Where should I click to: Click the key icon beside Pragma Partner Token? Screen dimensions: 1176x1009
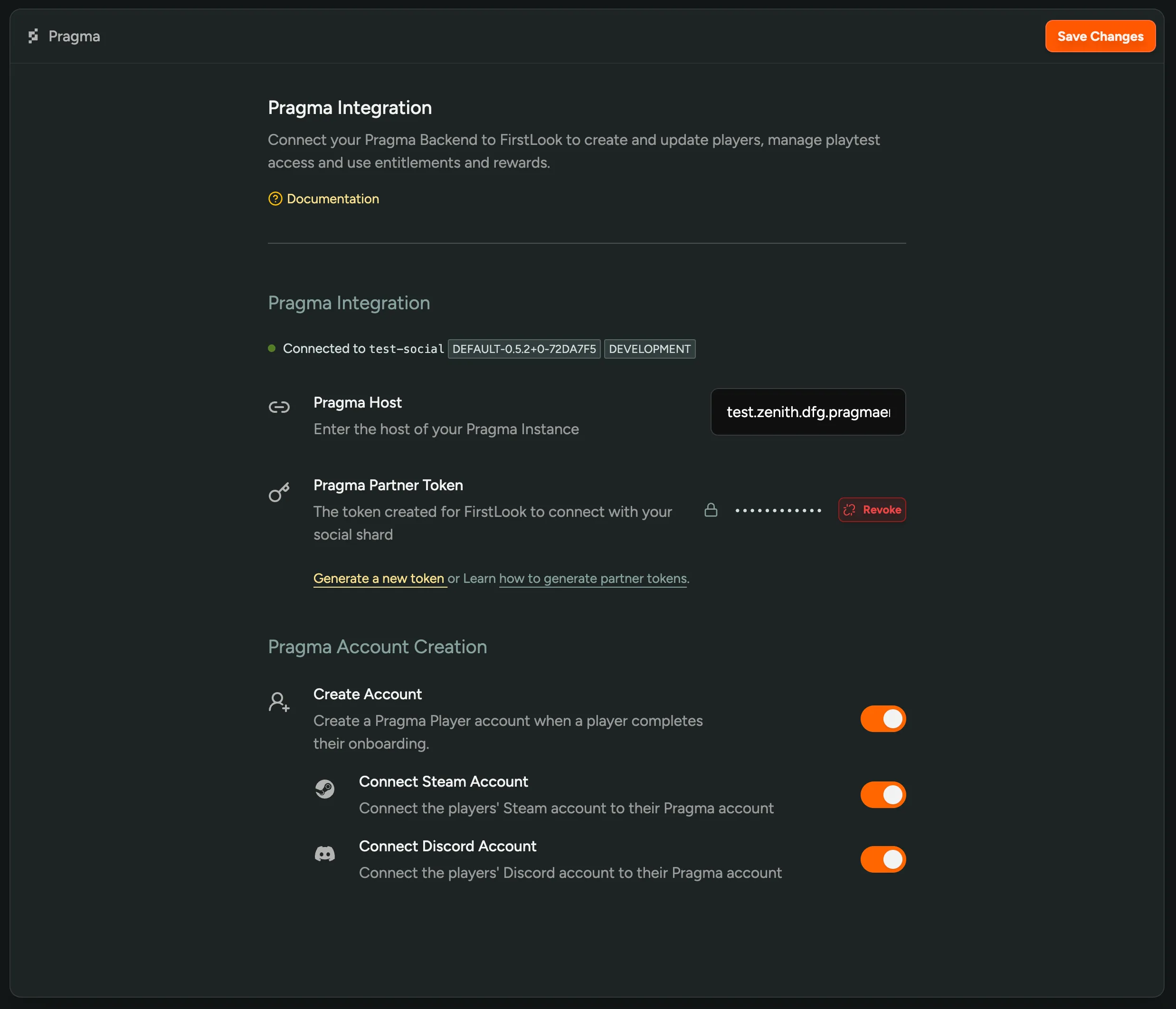click(279, 492)
